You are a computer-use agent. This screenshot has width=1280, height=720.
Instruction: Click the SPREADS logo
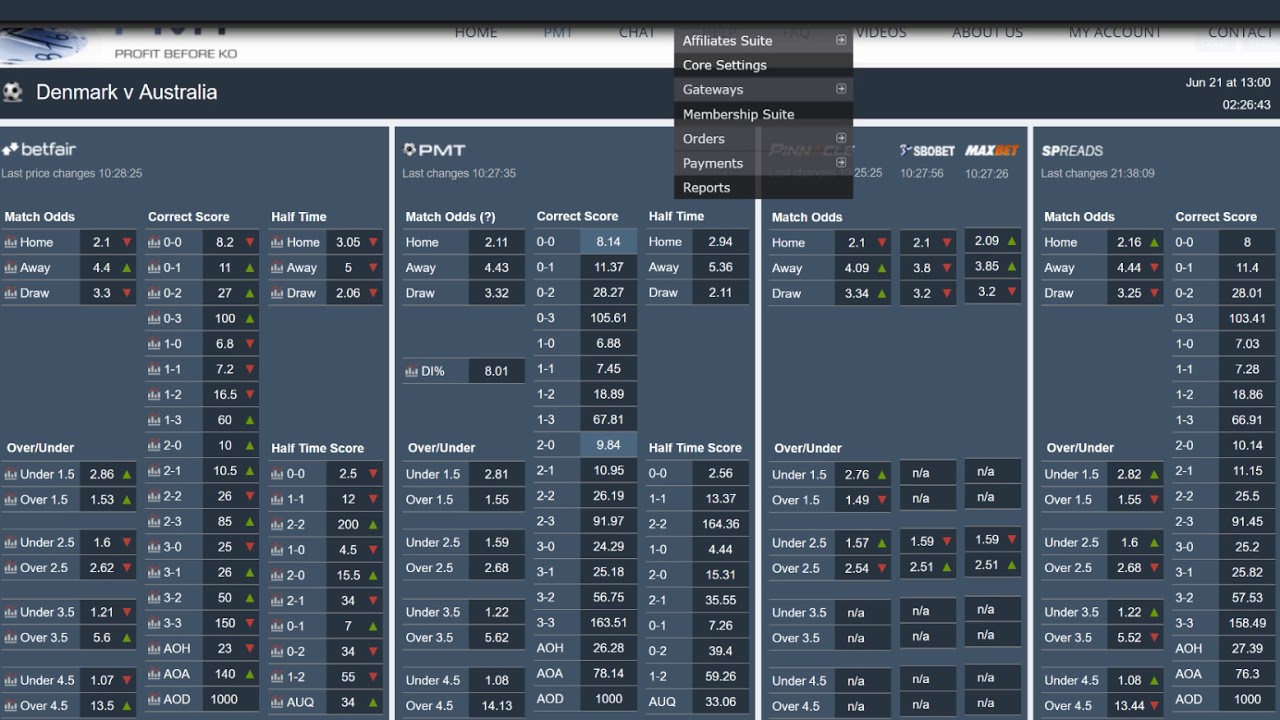tap(1072, 151)
